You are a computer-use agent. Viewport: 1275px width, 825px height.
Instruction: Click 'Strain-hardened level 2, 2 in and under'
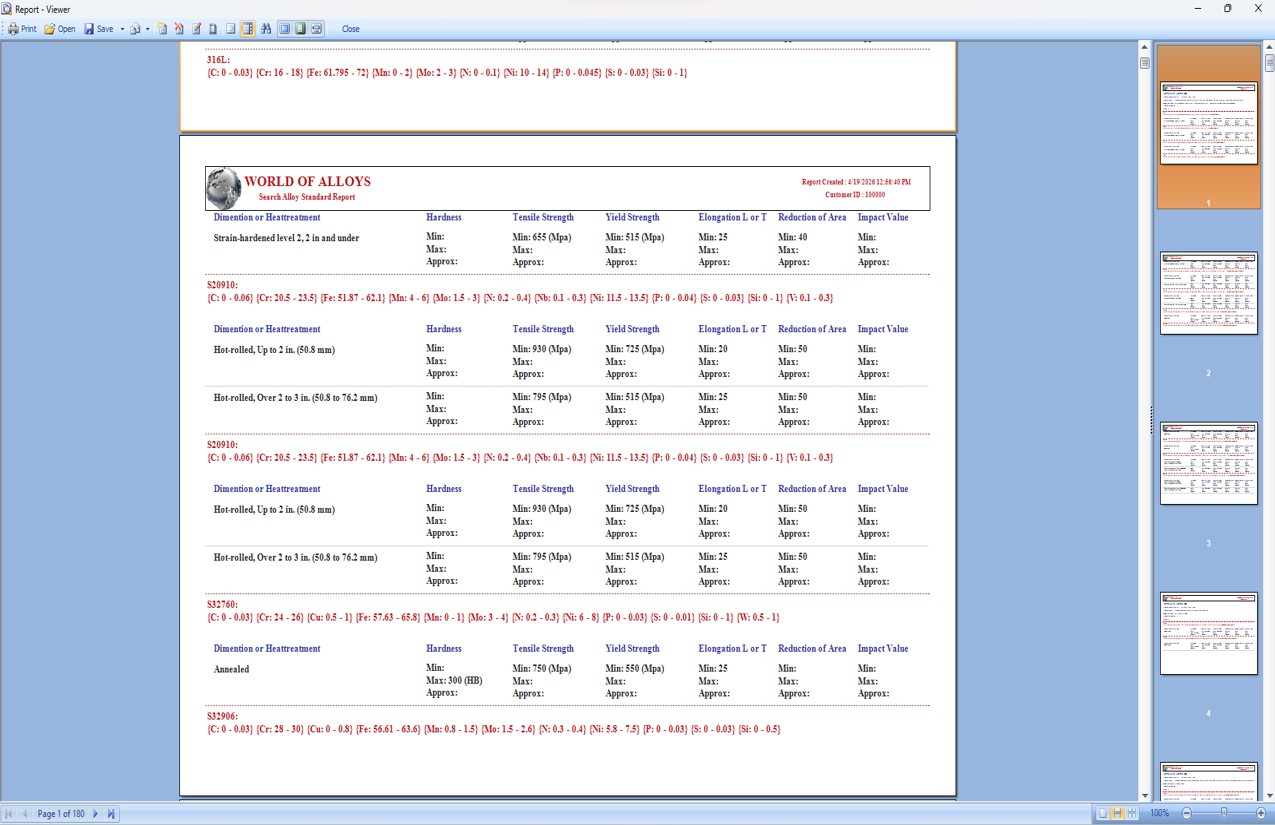point(286,238)
